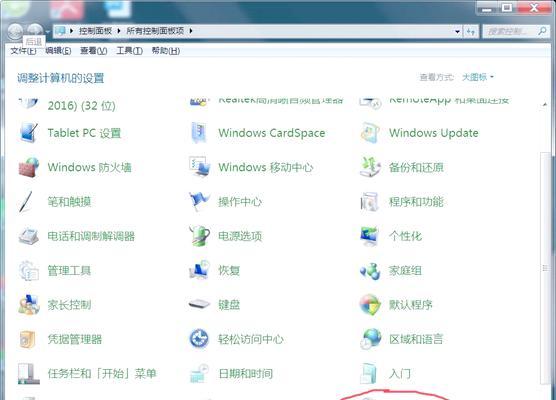Screen dimensions: 556x400
Task: Click the 调整计算机的设置 heading
Action: [x=60, y=78]
